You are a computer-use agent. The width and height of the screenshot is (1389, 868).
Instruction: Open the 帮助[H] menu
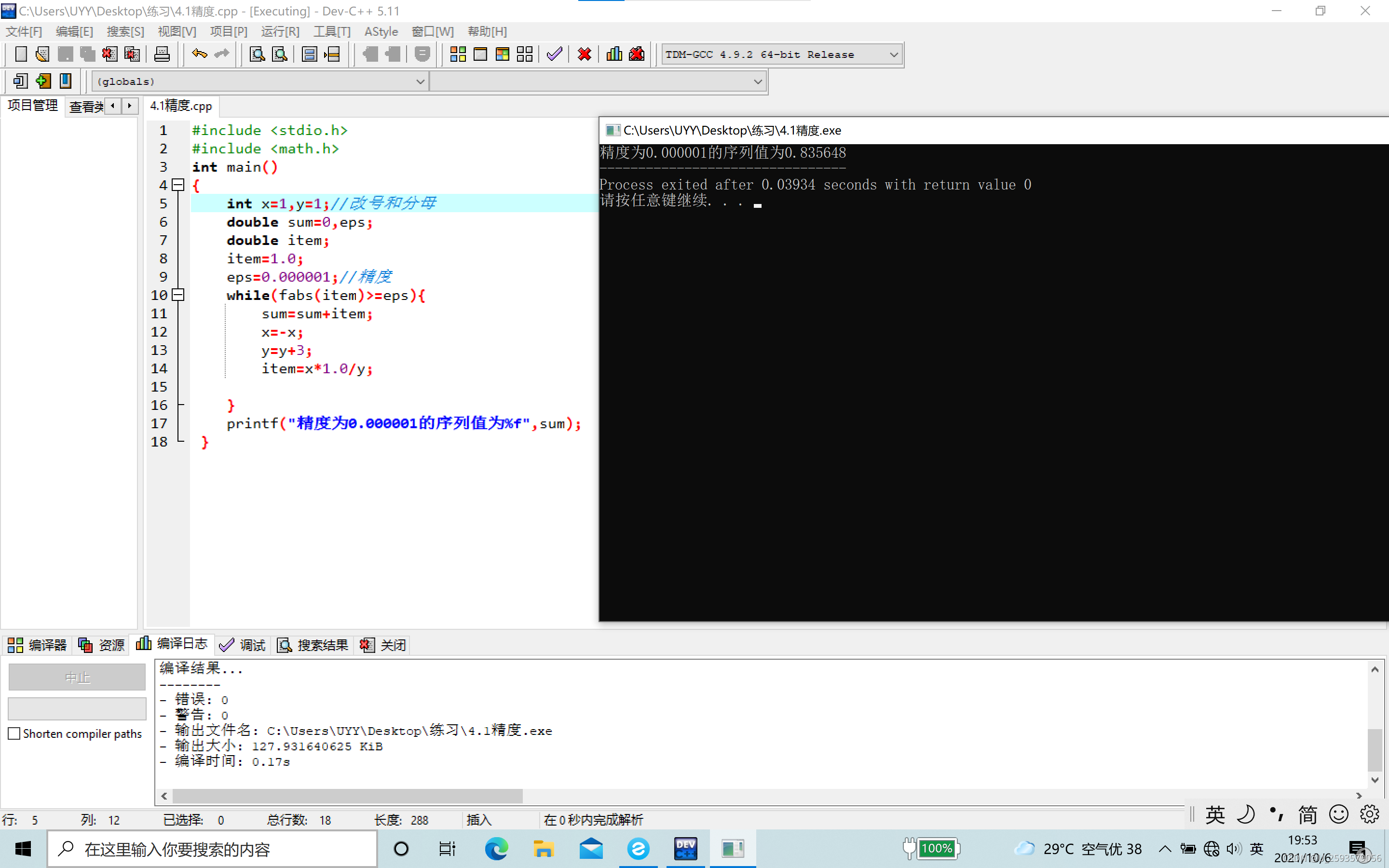(x=487, y=31)
